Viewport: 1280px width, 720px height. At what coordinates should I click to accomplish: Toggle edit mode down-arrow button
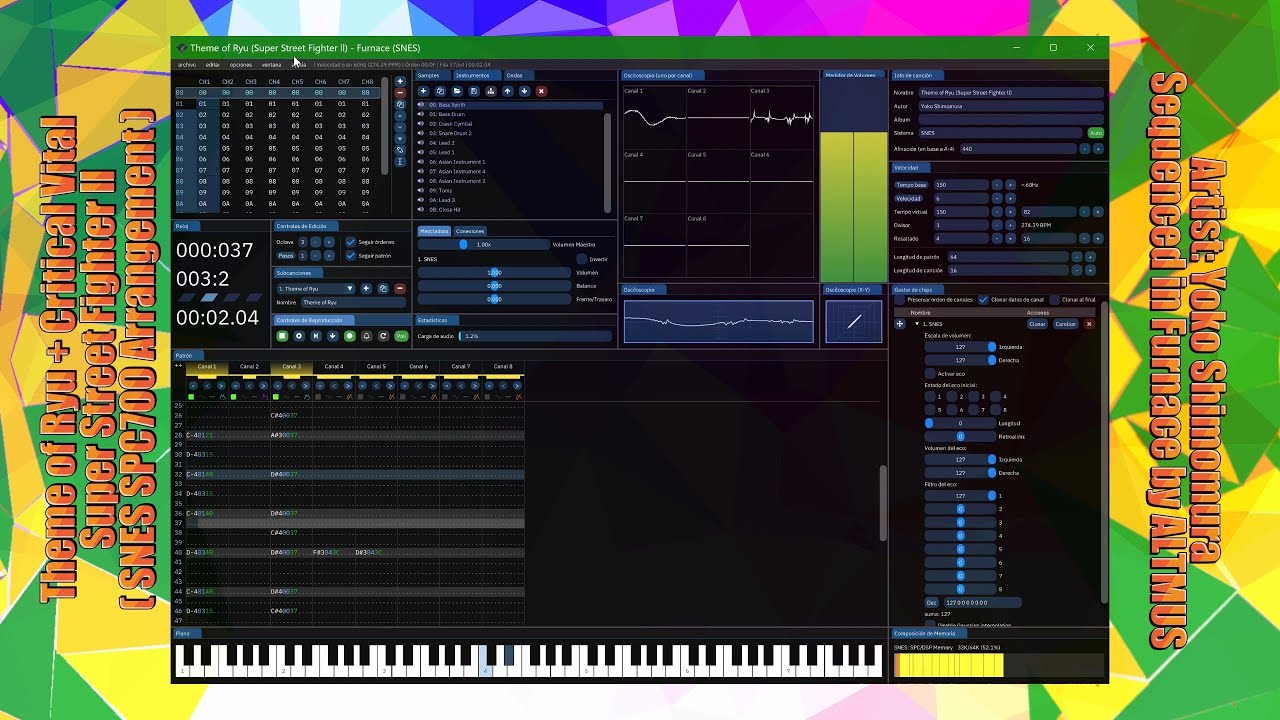333,336
